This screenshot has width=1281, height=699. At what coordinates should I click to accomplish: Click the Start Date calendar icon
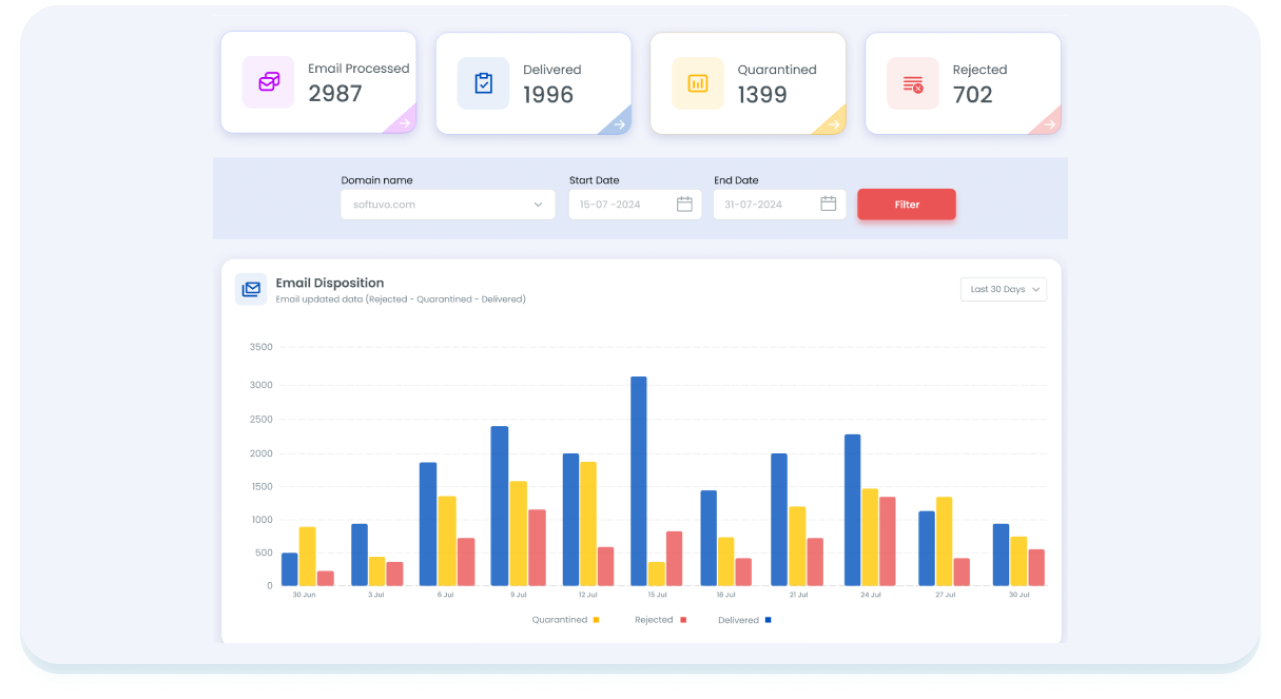click(684, 204)
